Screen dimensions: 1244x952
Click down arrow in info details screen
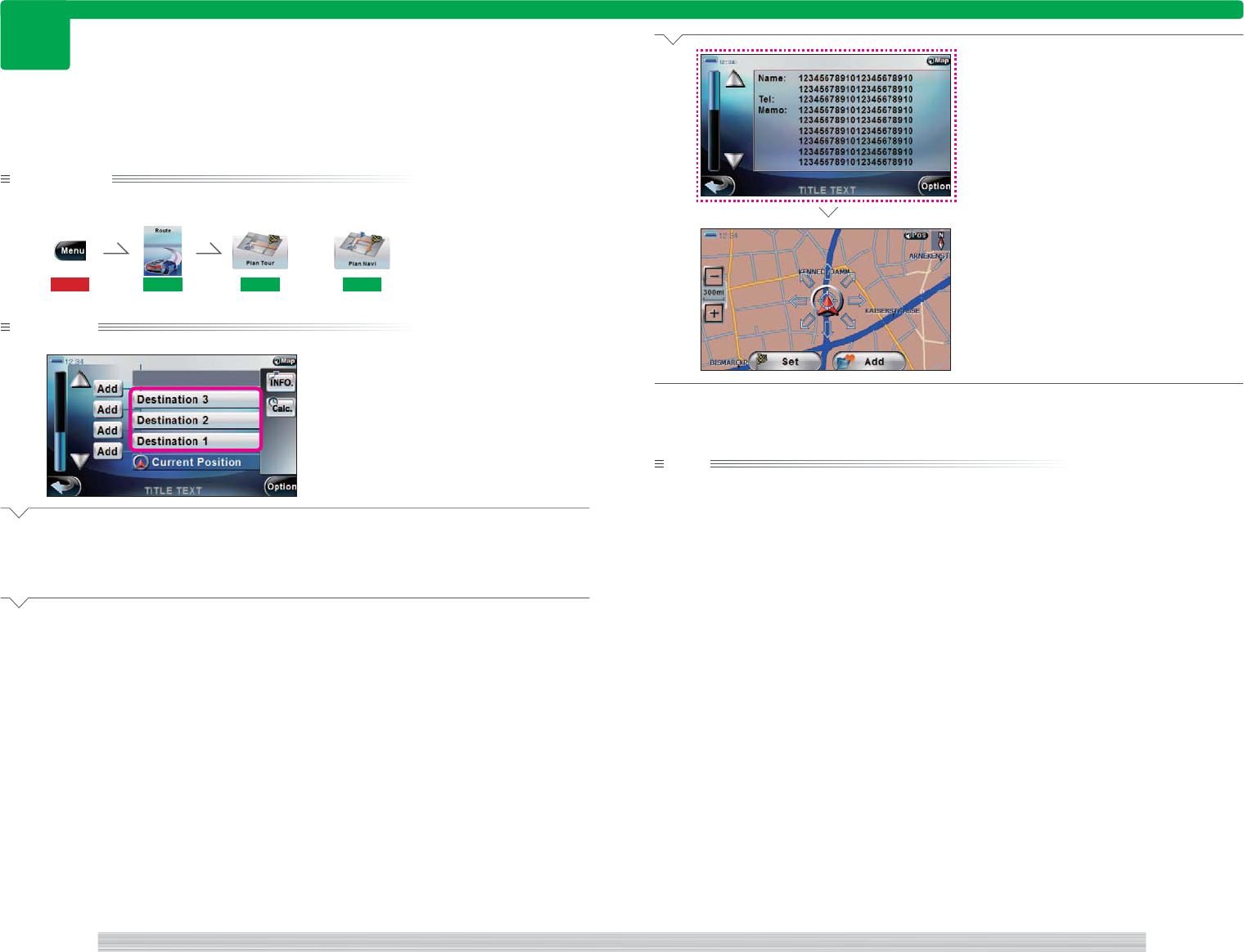734,160
